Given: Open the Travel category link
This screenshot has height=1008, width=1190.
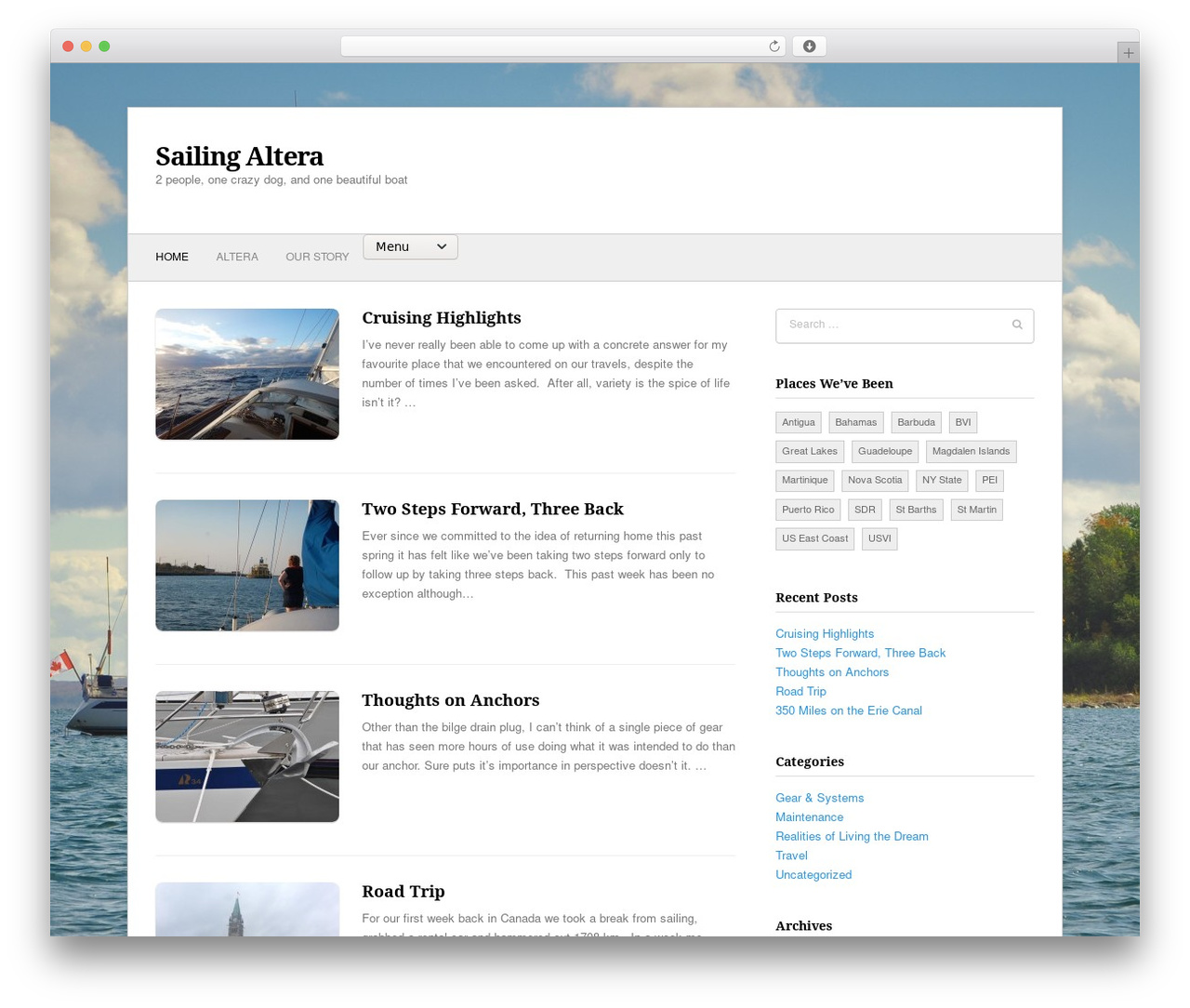Looking at the screenshot, I should (x=791, y=855).
